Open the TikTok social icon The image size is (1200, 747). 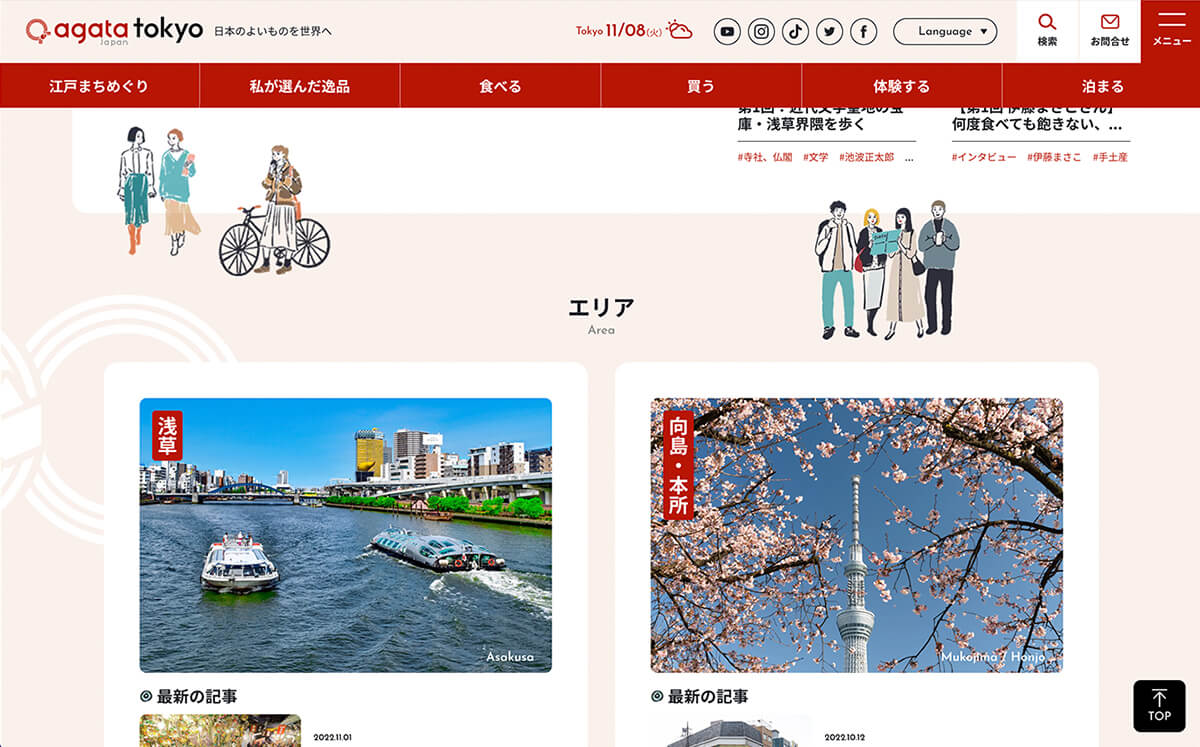click(x=795, y=32)
